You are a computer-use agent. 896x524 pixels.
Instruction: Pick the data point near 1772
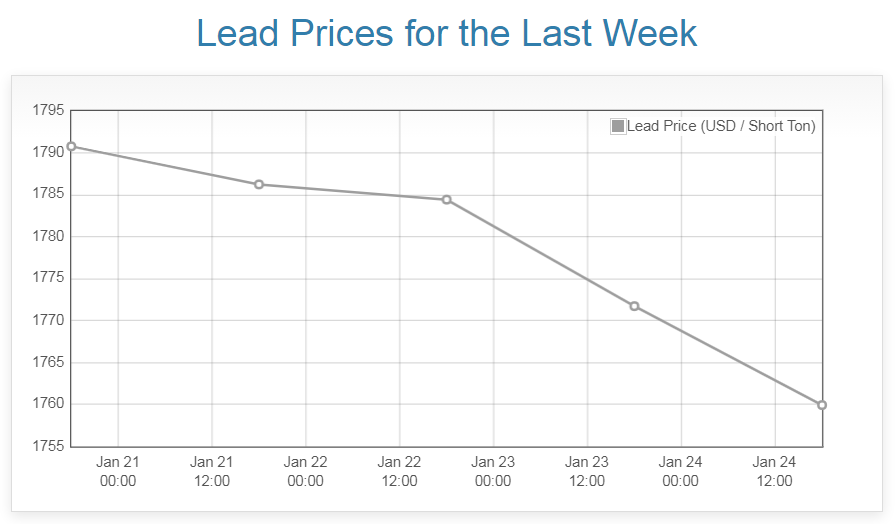tap(634, 306)
